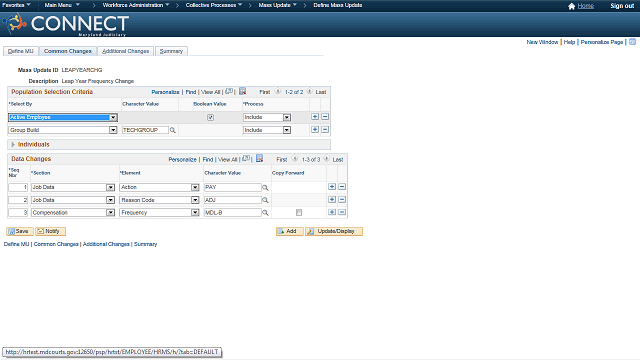Switch to the Summary tab
Screen dimensions: 640x360
click(x=171, y=51)
